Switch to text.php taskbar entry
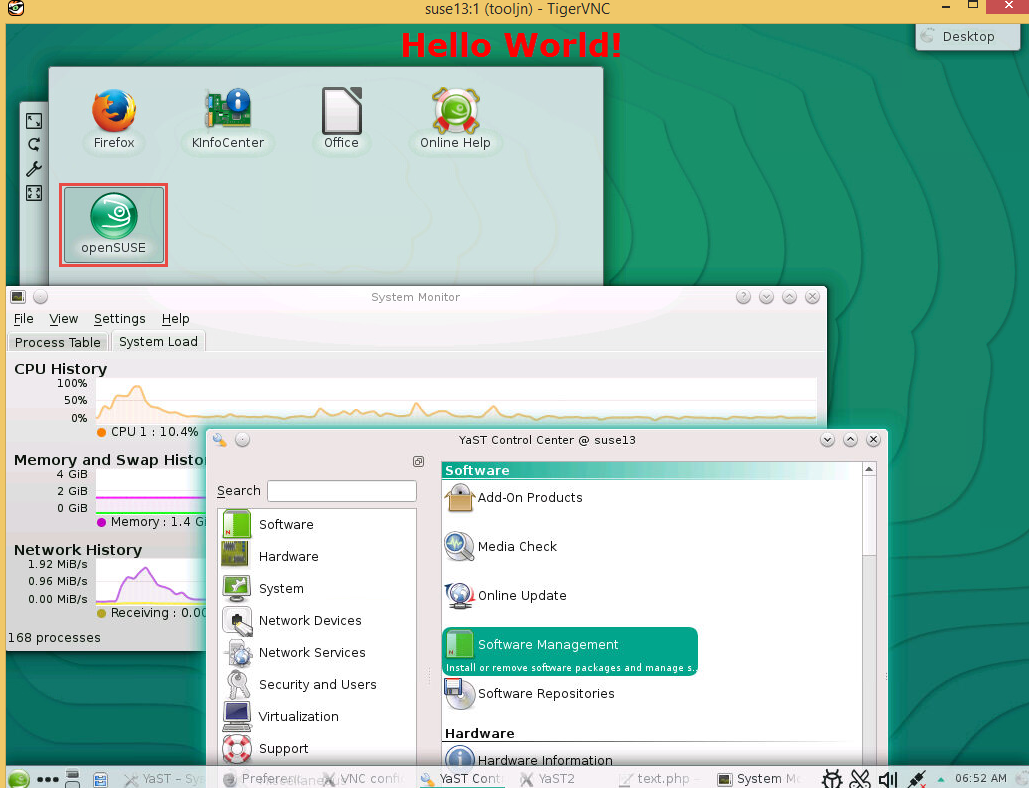 660,779
